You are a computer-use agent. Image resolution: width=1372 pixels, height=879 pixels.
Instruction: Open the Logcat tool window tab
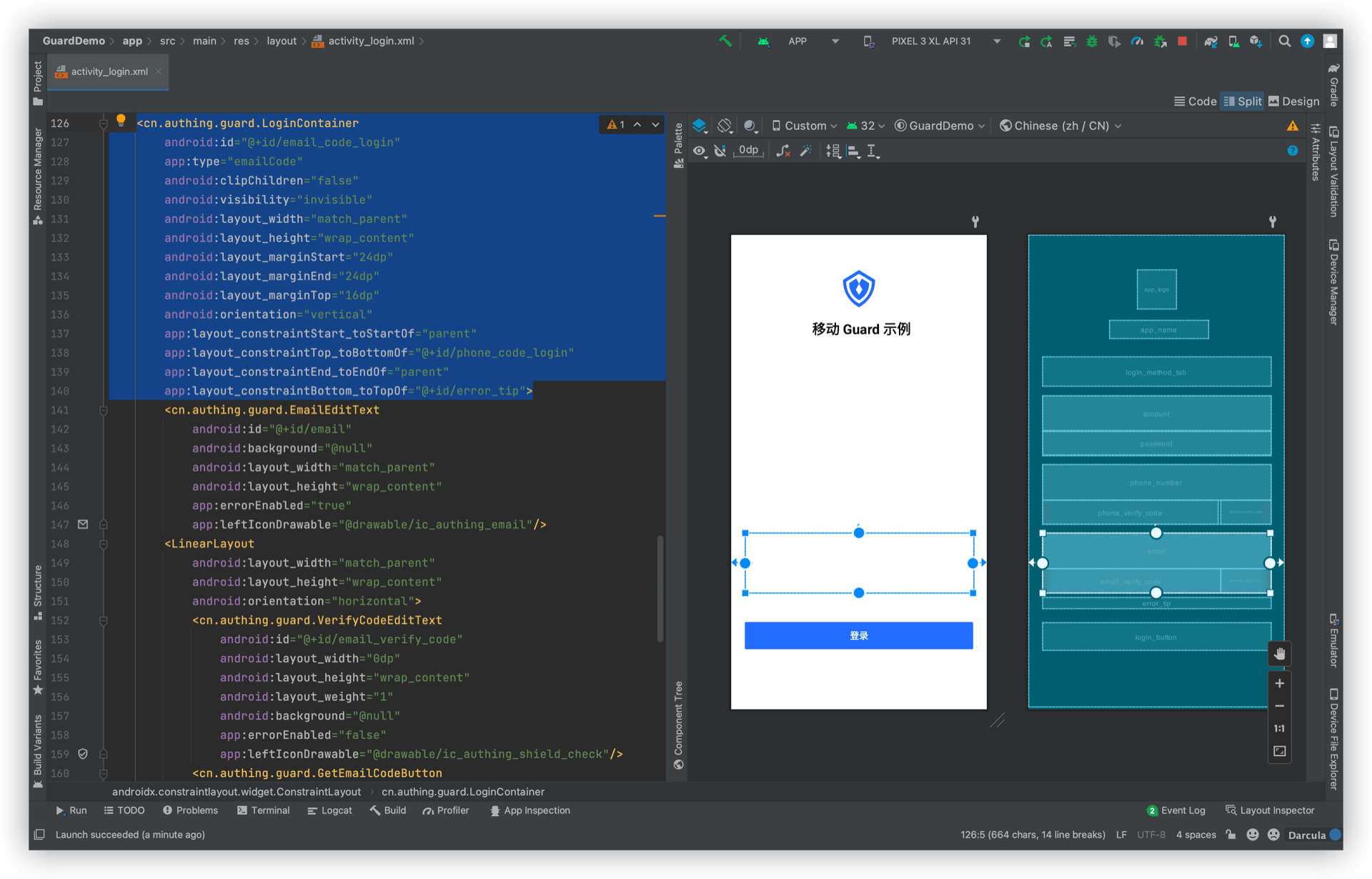329,810
